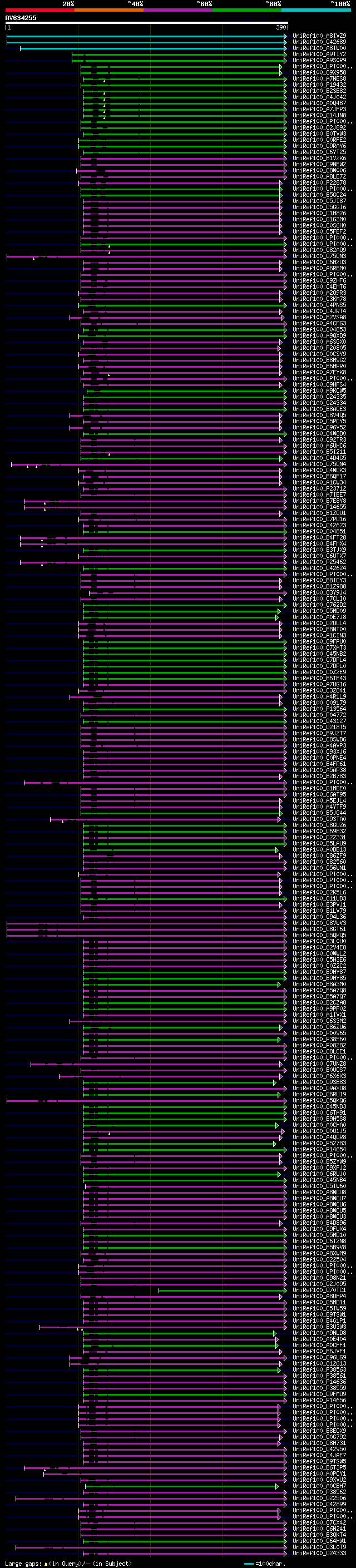The width and height of the screenshot is (356, 1568).
Task: Select hit label UniRef100_P14655
Action: coord(319,506)
